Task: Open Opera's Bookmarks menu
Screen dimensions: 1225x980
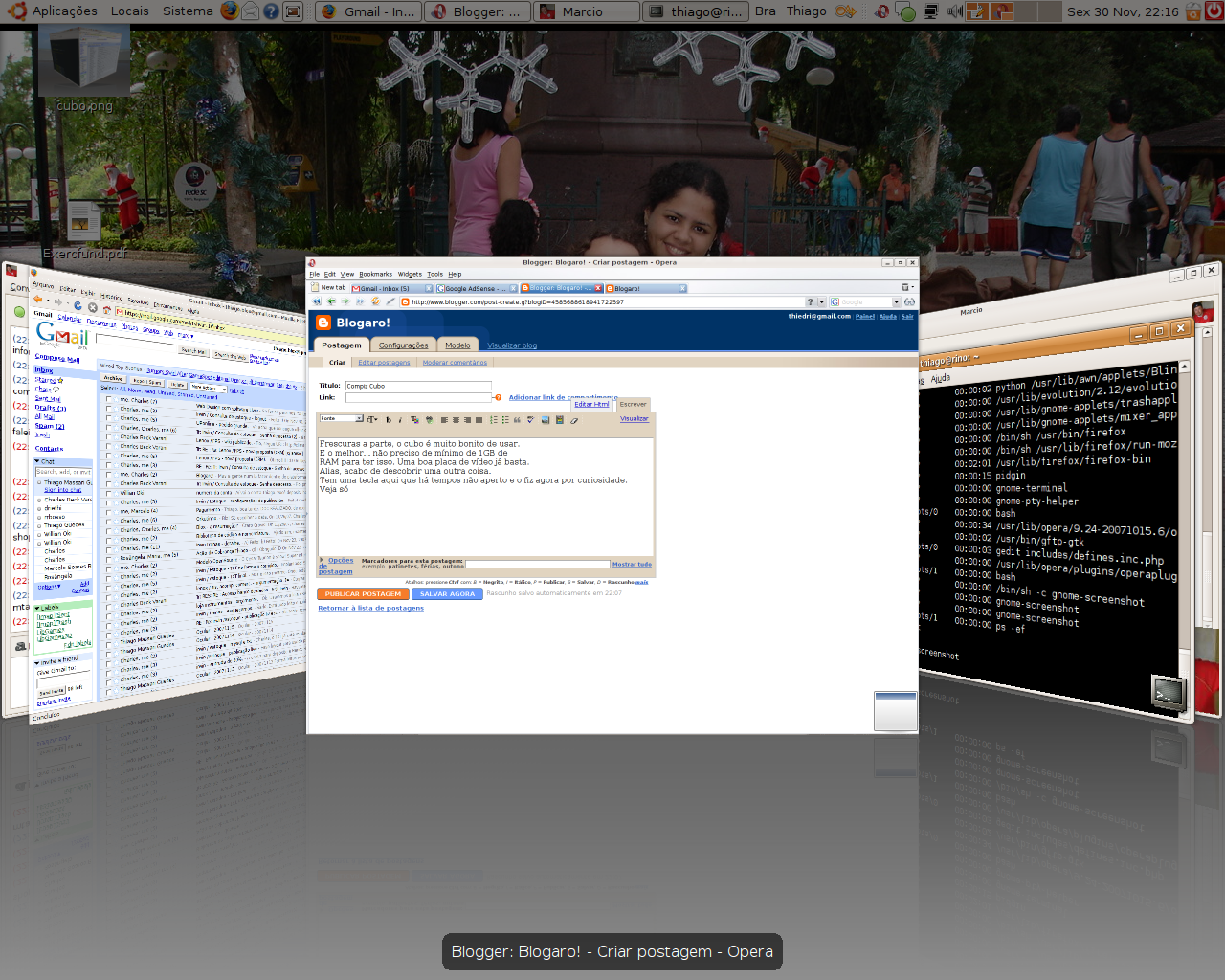Action: click(375, 274)
